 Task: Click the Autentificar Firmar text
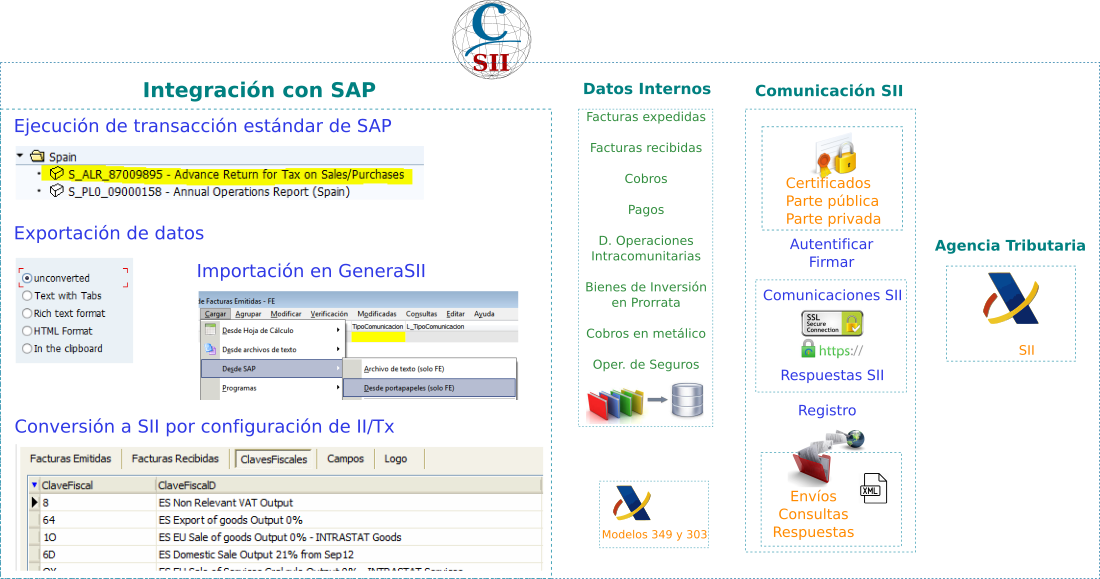click(831, 253)
